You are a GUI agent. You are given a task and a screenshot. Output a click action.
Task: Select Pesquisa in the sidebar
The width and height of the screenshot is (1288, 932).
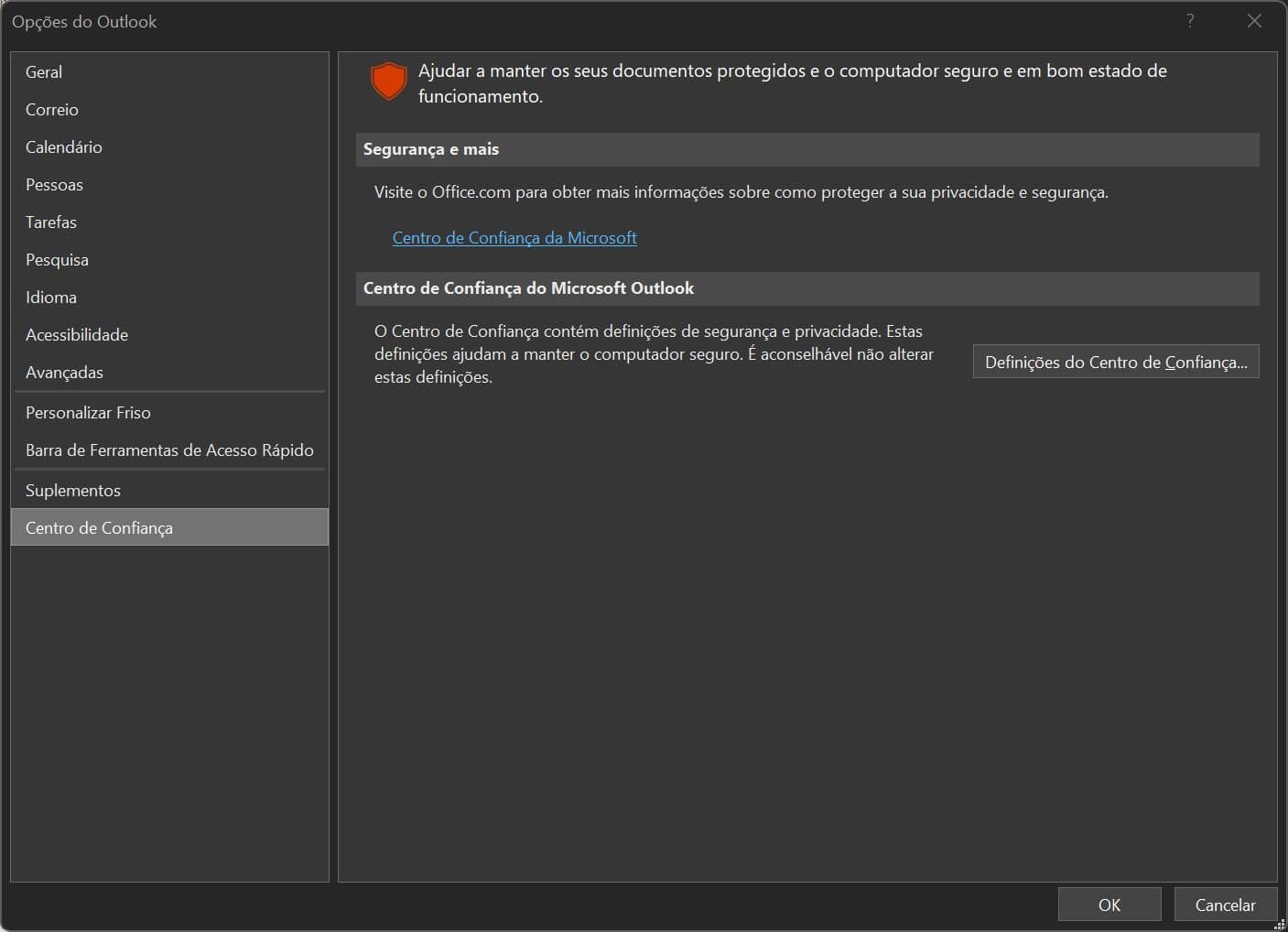(x=57, y=259)
